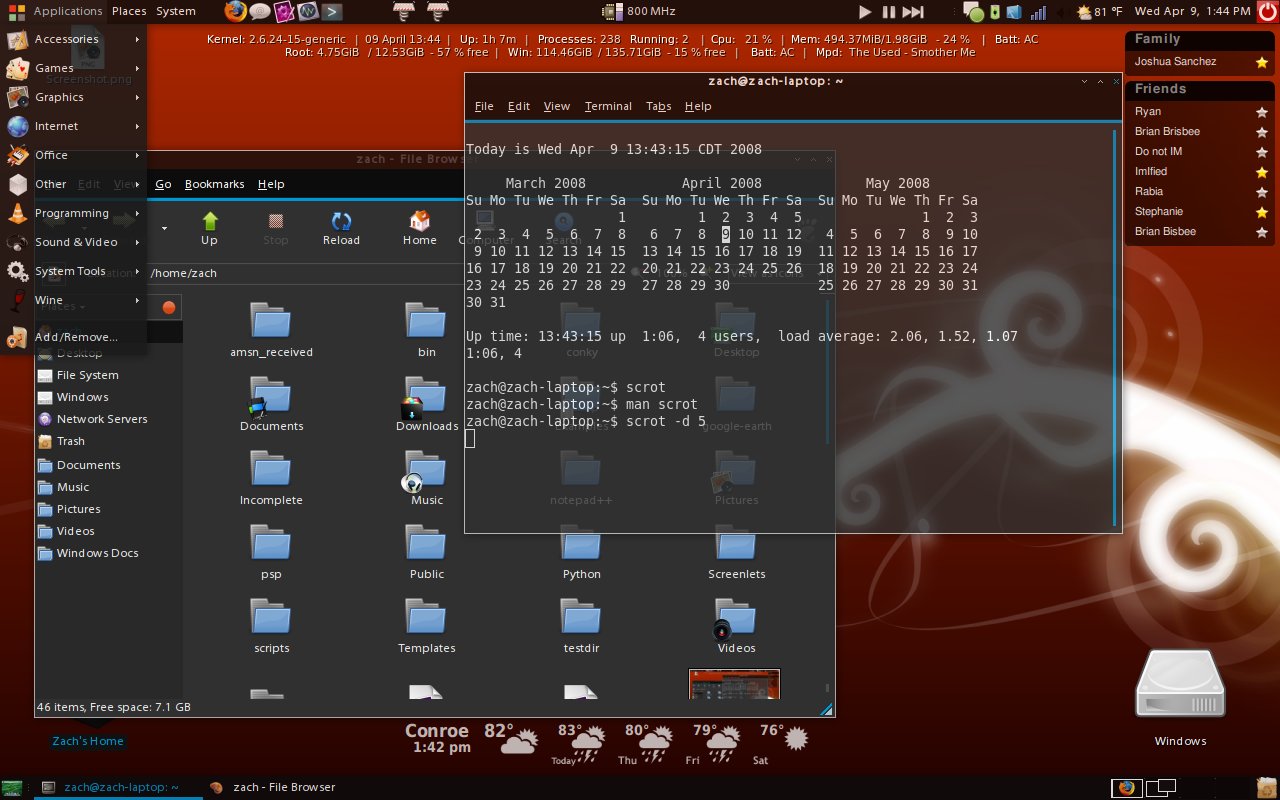Expand the Games submenu
This screenshot has width=1280, height=800.
[x=75, y=68]
